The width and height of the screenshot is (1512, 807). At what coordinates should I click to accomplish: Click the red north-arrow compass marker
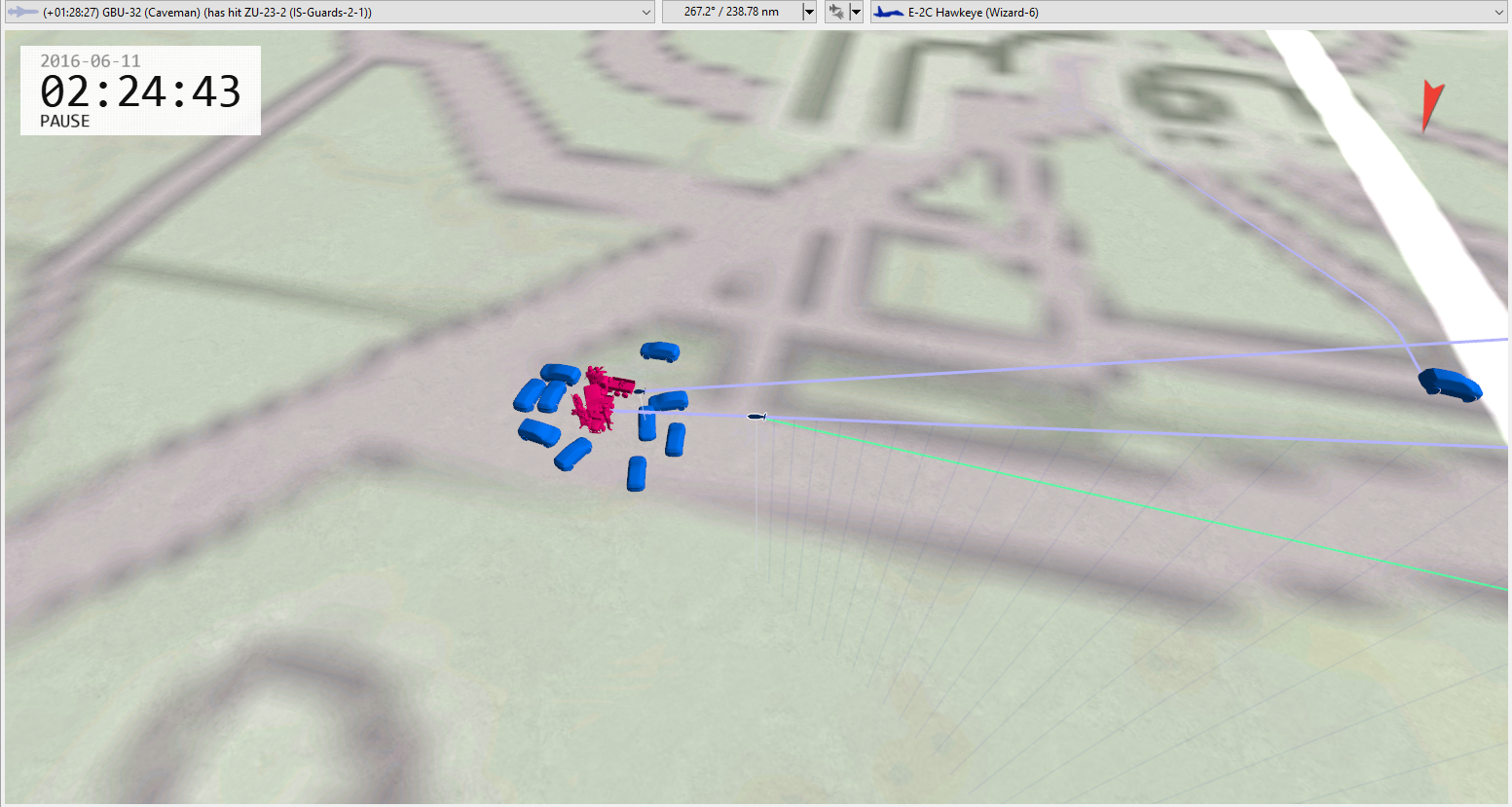[x=1430, y=105]
